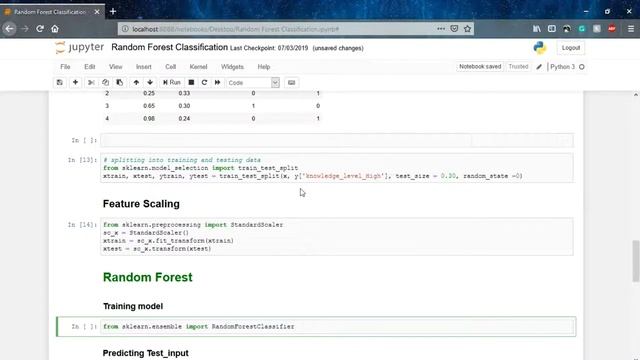Insert a cell below with the plus icon

75,82
